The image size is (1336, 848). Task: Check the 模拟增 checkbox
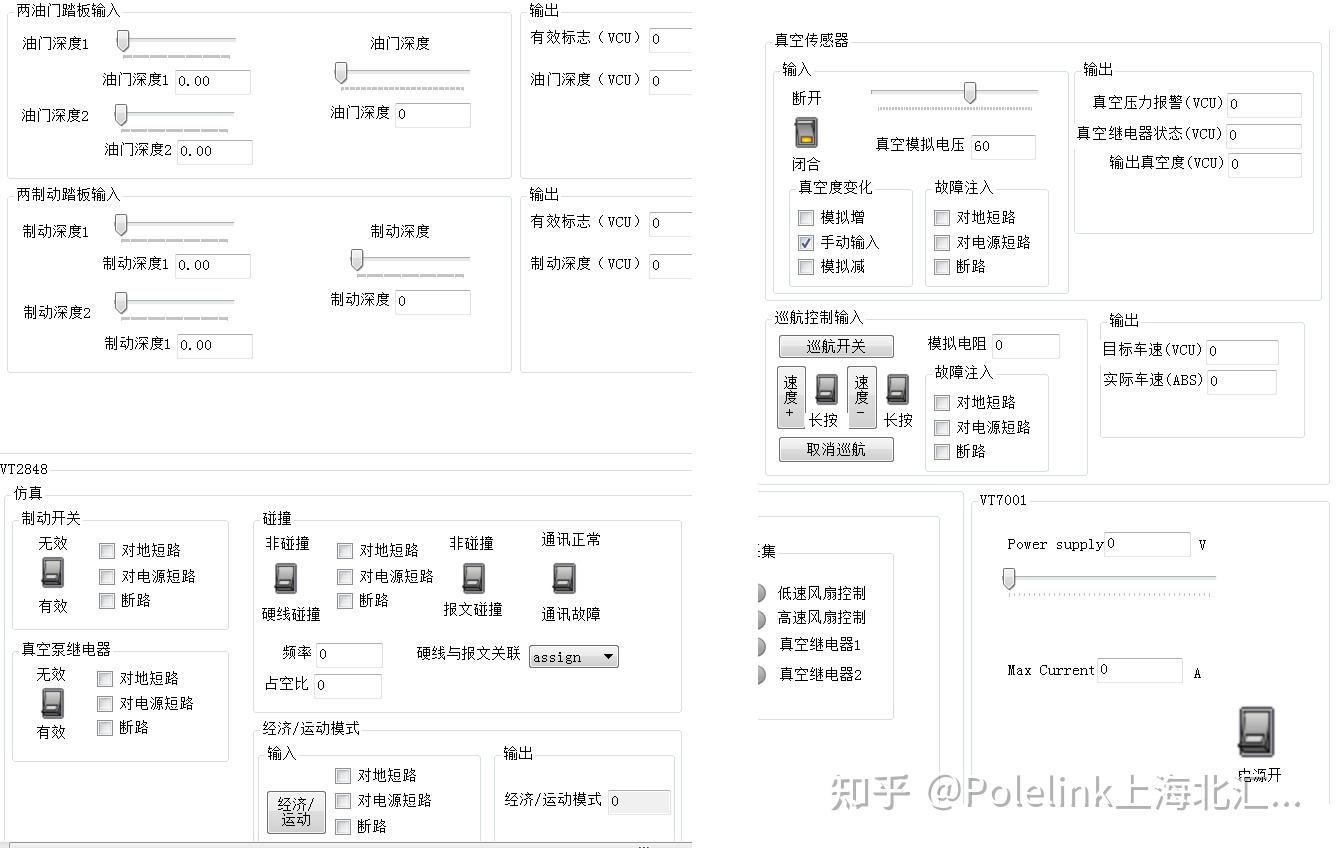coord(805,217)
